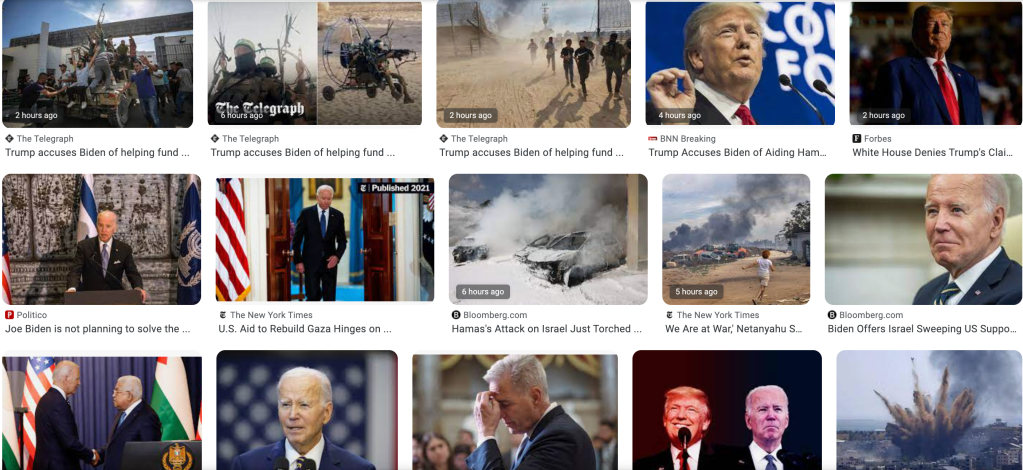This screenshot has height=470, width=1023.
Task: Select the explosion over city thumbnail
Action: tap(929, 410)
